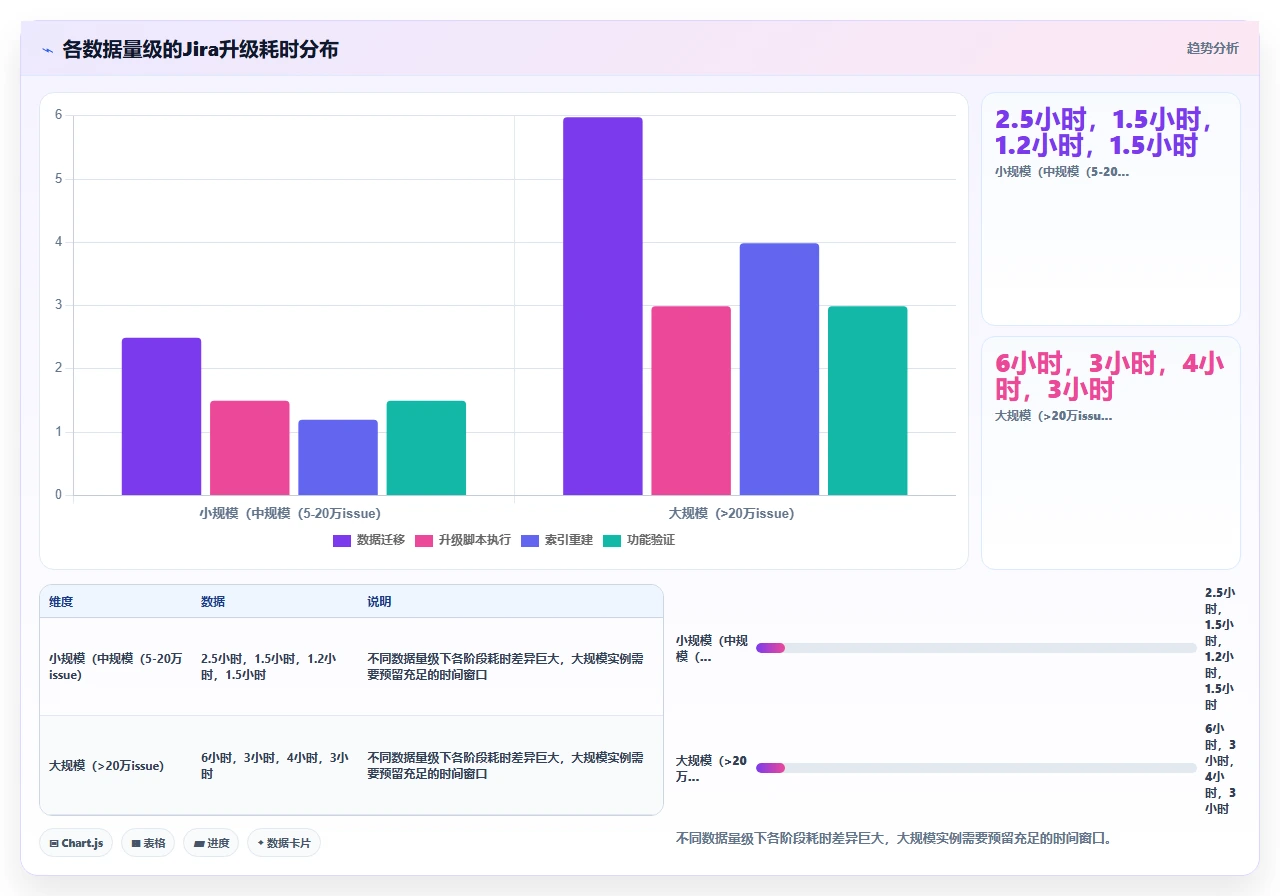1280x896 pixels.
Task: Open the 趋势分析 link in header
Action: pos(1212,48)
